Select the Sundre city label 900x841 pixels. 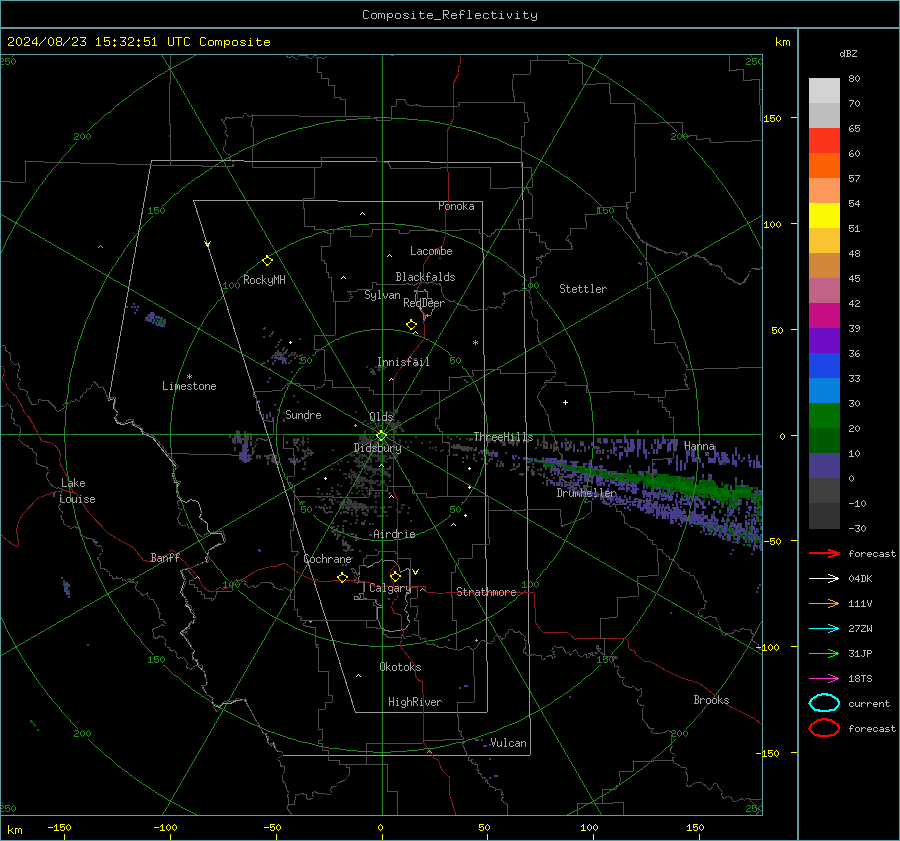[303, 415]
